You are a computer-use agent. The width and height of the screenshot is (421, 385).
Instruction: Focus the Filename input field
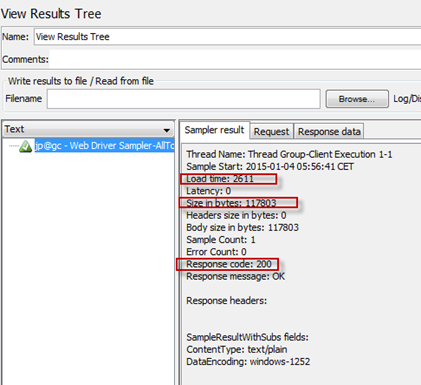tap(184, 99)
